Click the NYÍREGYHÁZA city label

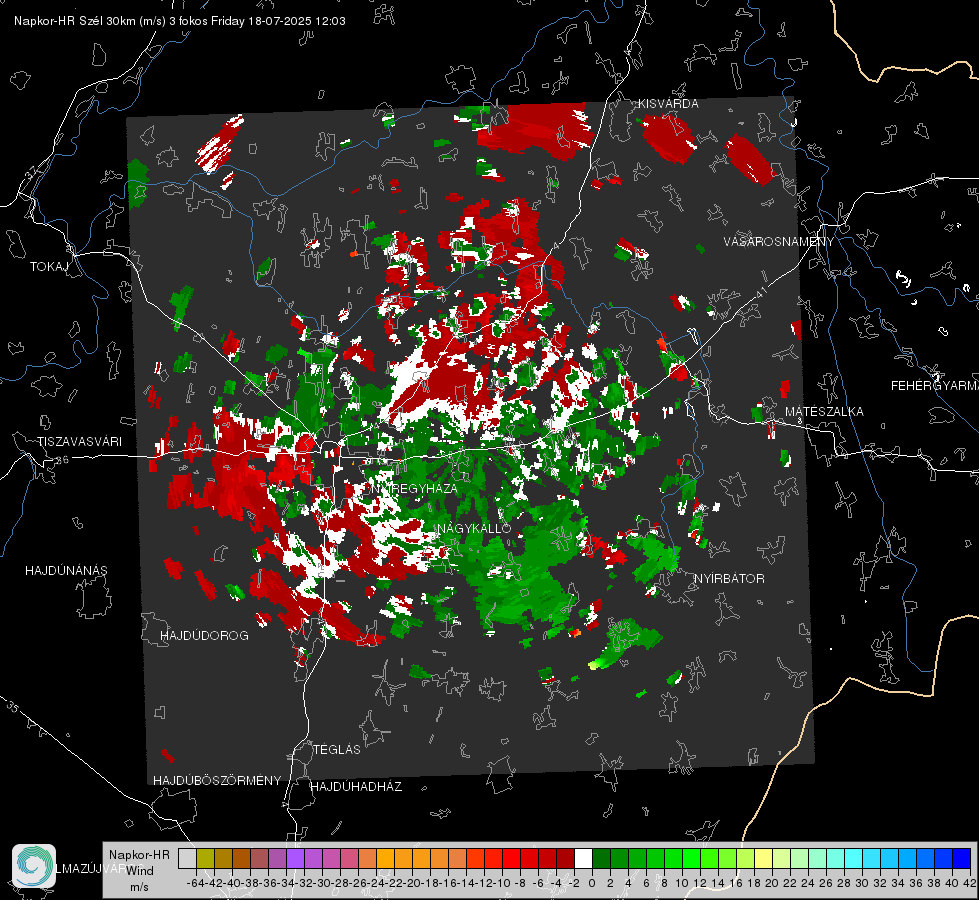pos(414,488)
